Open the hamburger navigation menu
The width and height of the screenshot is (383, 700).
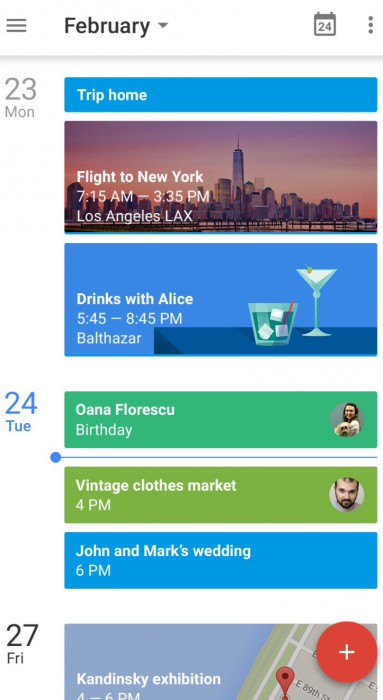tap(17, 25)
